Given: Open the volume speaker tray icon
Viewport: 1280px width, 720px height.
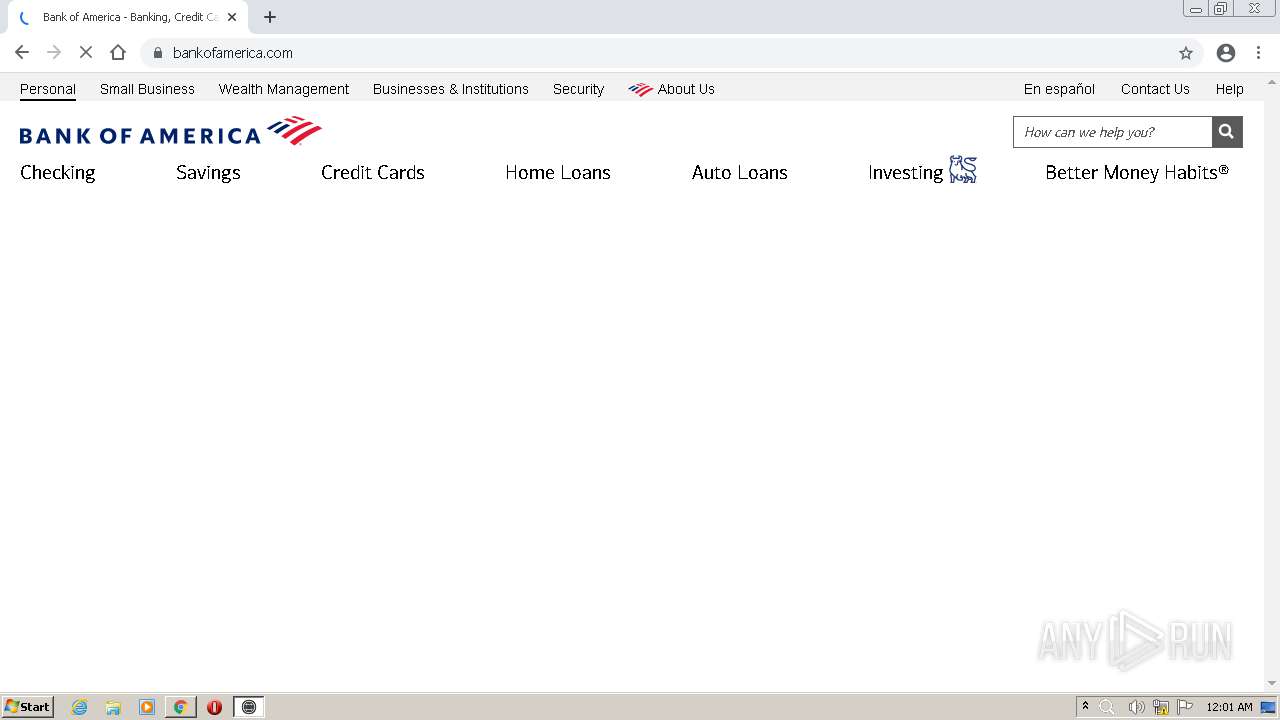Looking at the screenshot, I should click(1135, 707).
